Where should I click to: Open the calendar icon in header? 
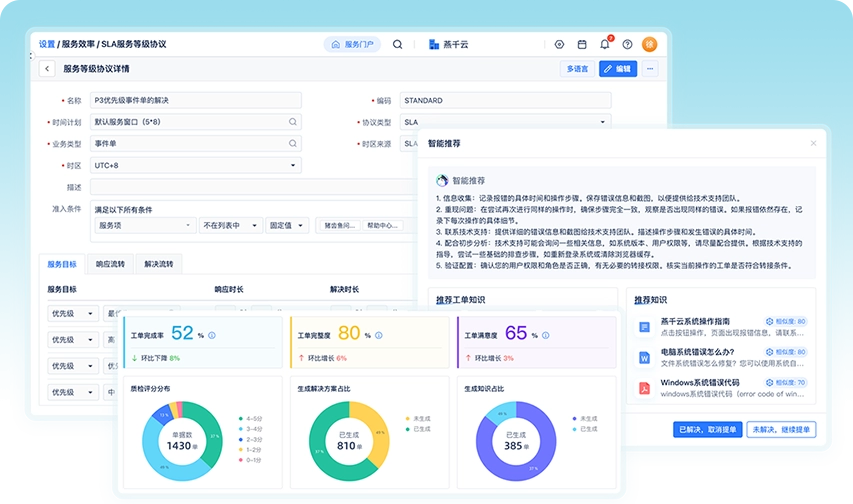[582, 45]
